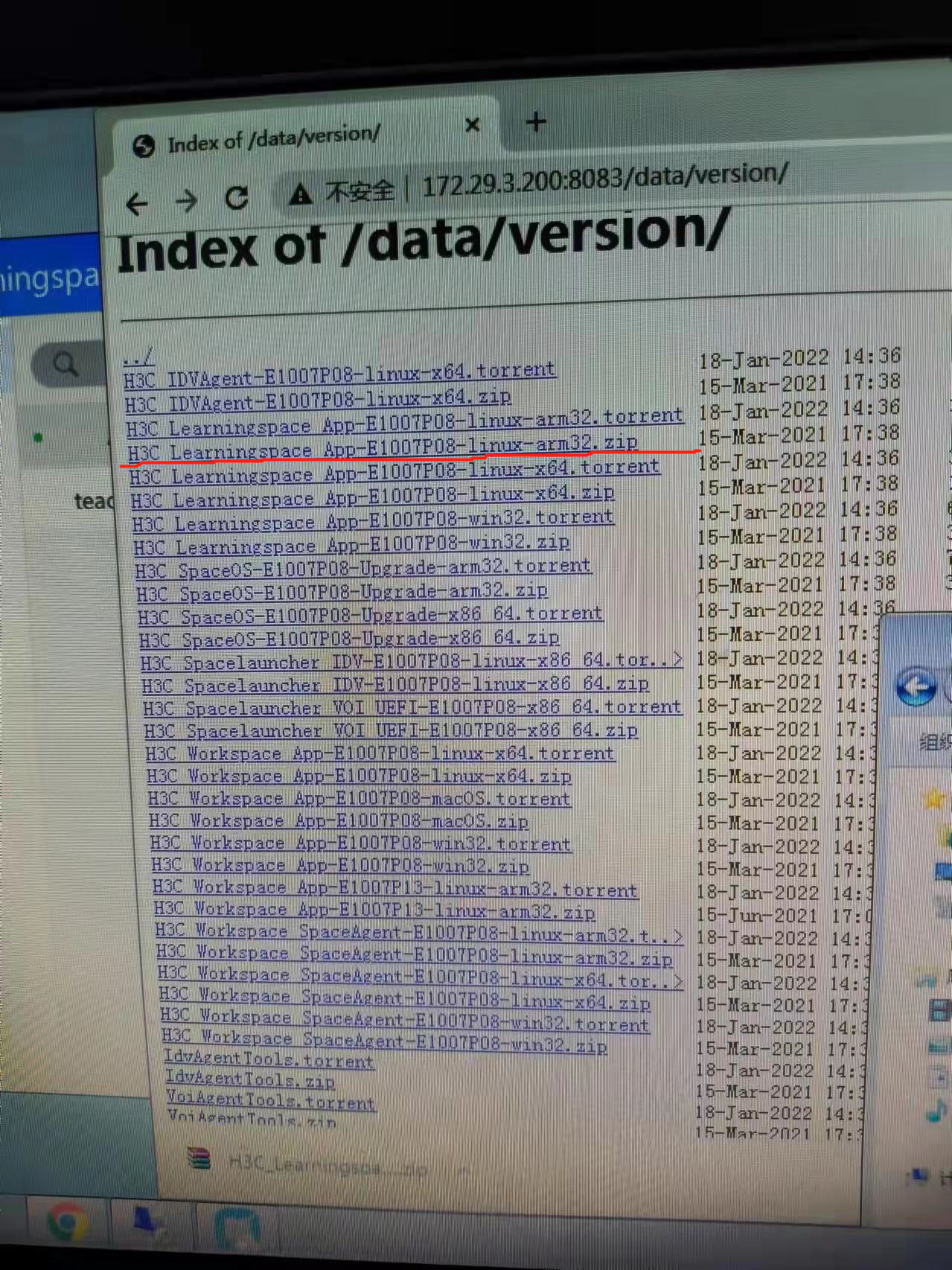Download H3C_Workspace_App-E1007P08-win32.zip

click(x=341, y=866)
